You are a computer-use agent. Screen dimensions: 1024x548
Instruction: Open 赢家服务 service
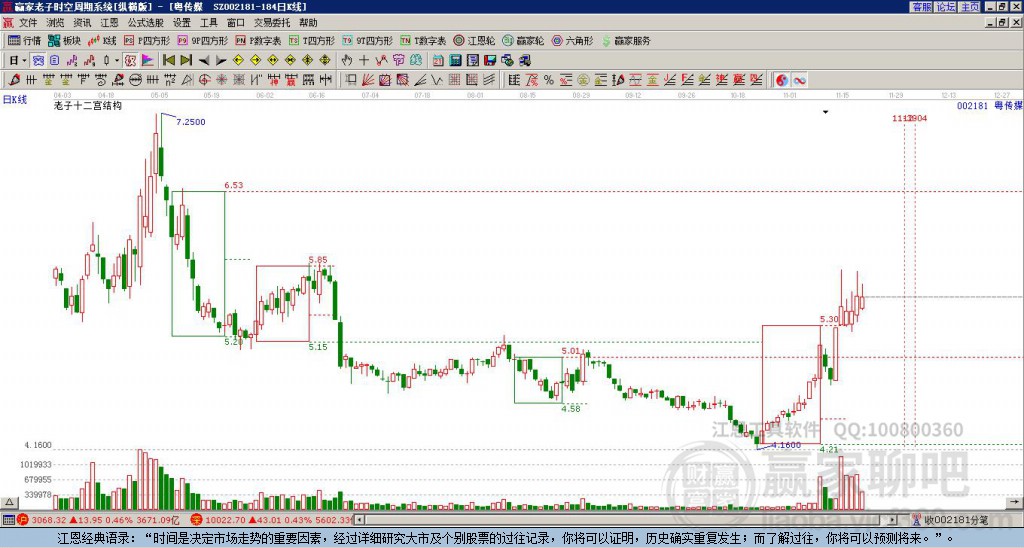[626, 40]
